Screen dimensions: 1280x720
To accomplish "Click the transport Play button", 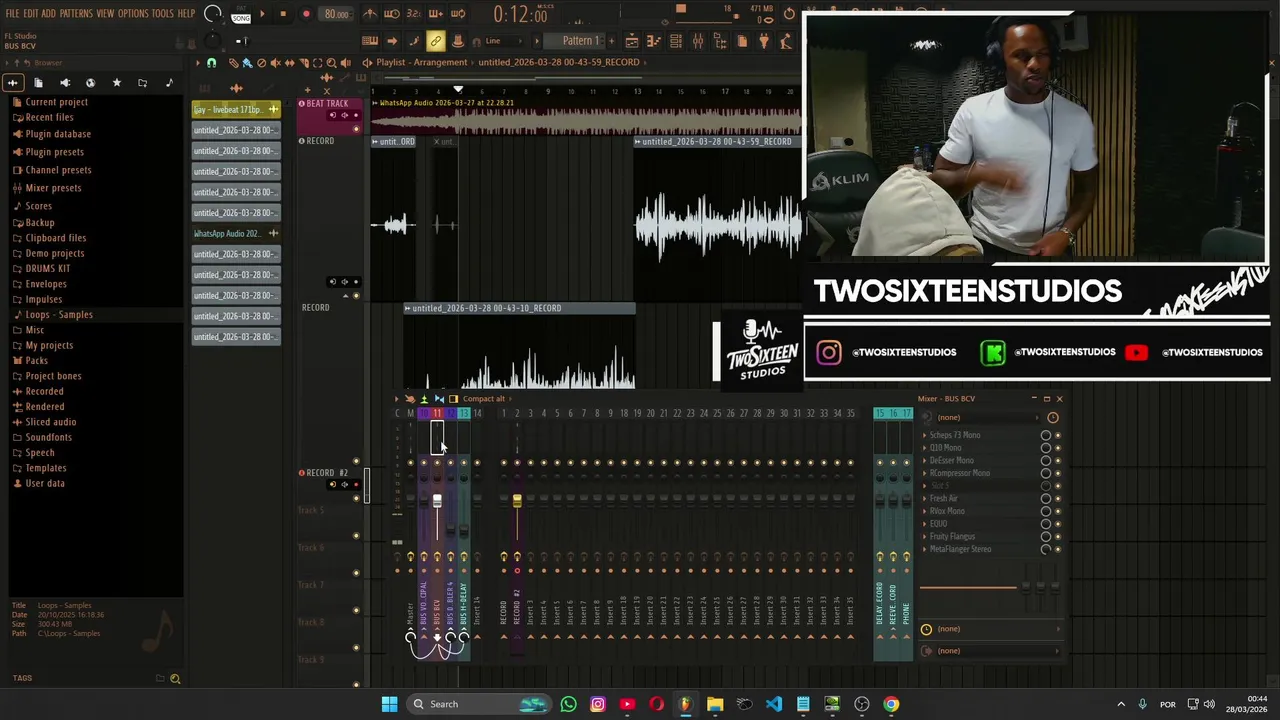I will click(x=262, y=14).
